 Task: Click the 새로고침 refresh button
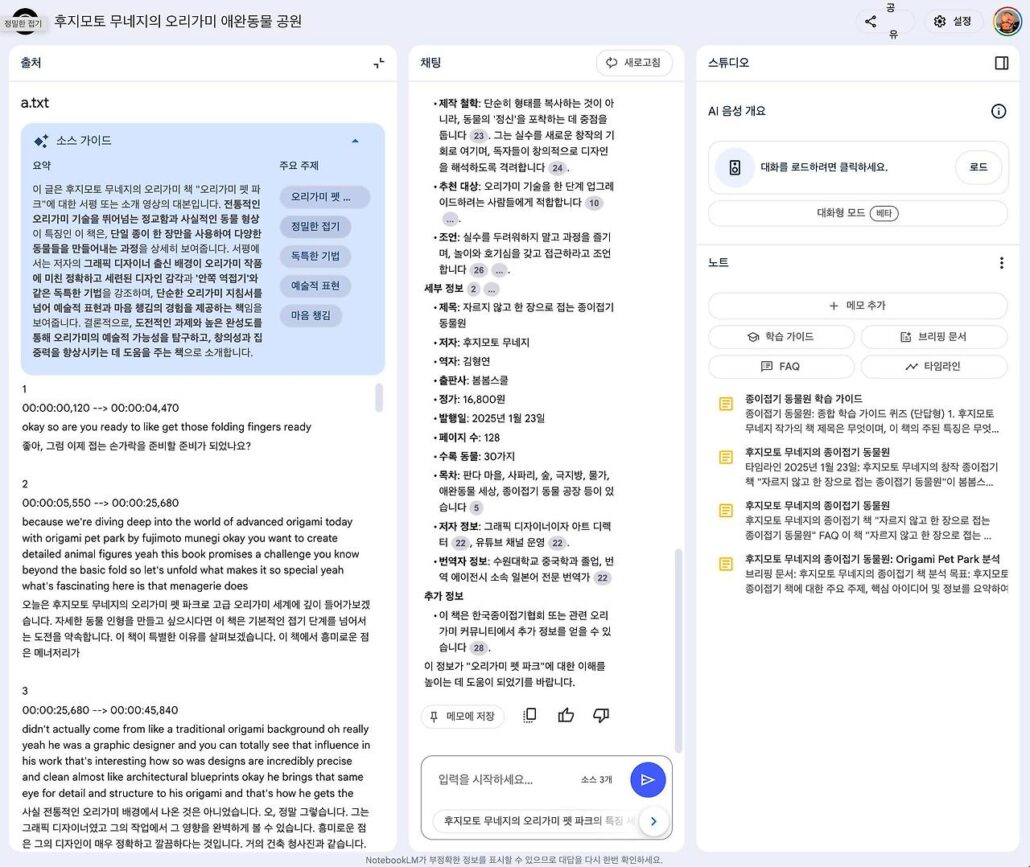click(634, 63)
